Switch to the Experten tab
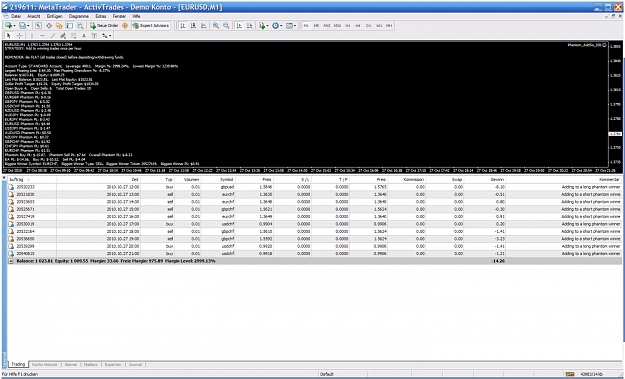Screen dimensions: 625x379 [113, 365]
